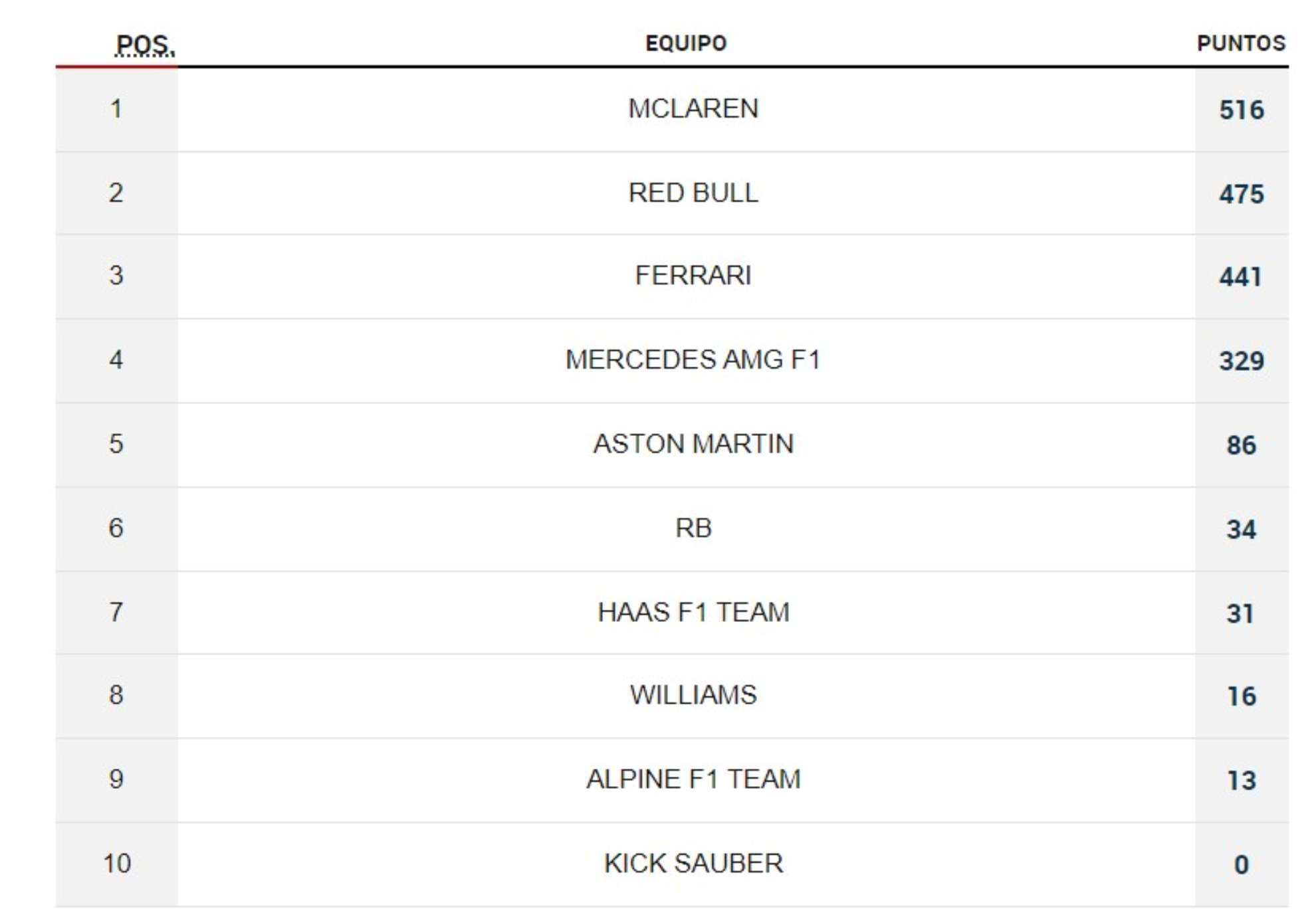The width and height of the screenshot is (1316, 917).
Task: Click position number 10 cell
Action: [117, 863]
